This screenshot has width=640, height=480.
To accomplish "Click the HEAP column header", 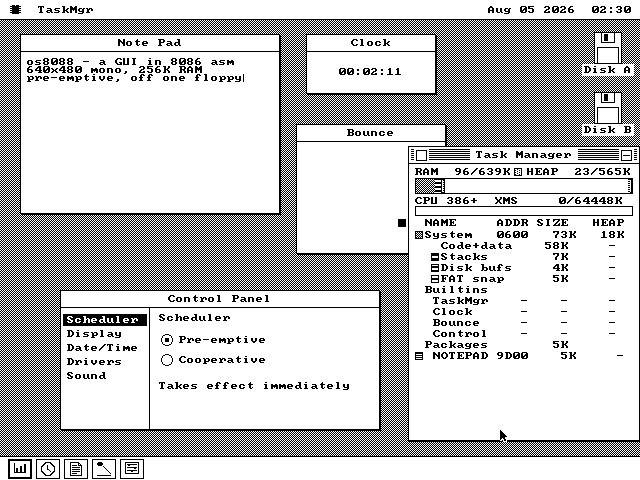I will tap(608, 223).
